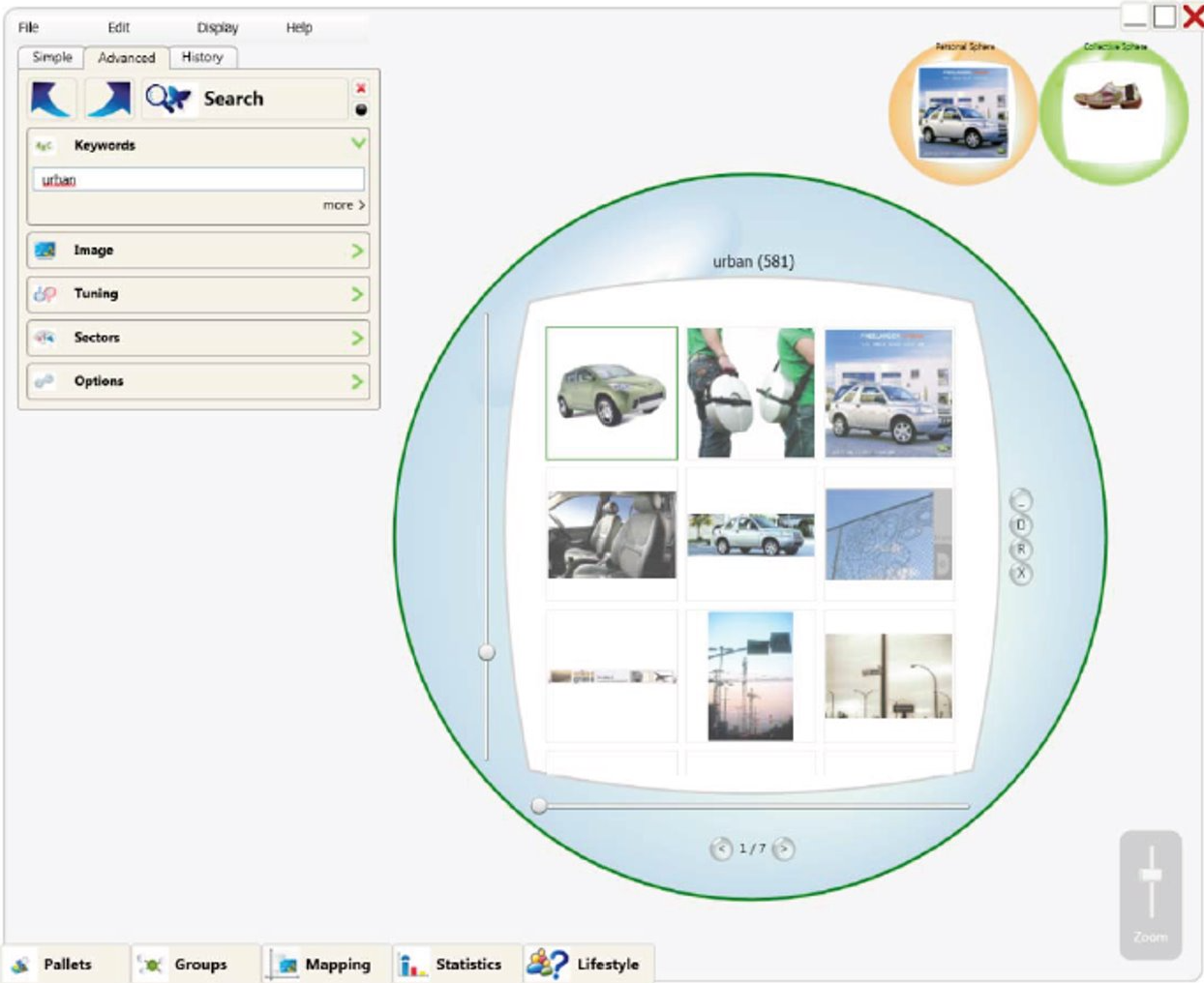Click the R button beside the image grid
Screen dimensions: 1204x983
(x=1021, y=550)
